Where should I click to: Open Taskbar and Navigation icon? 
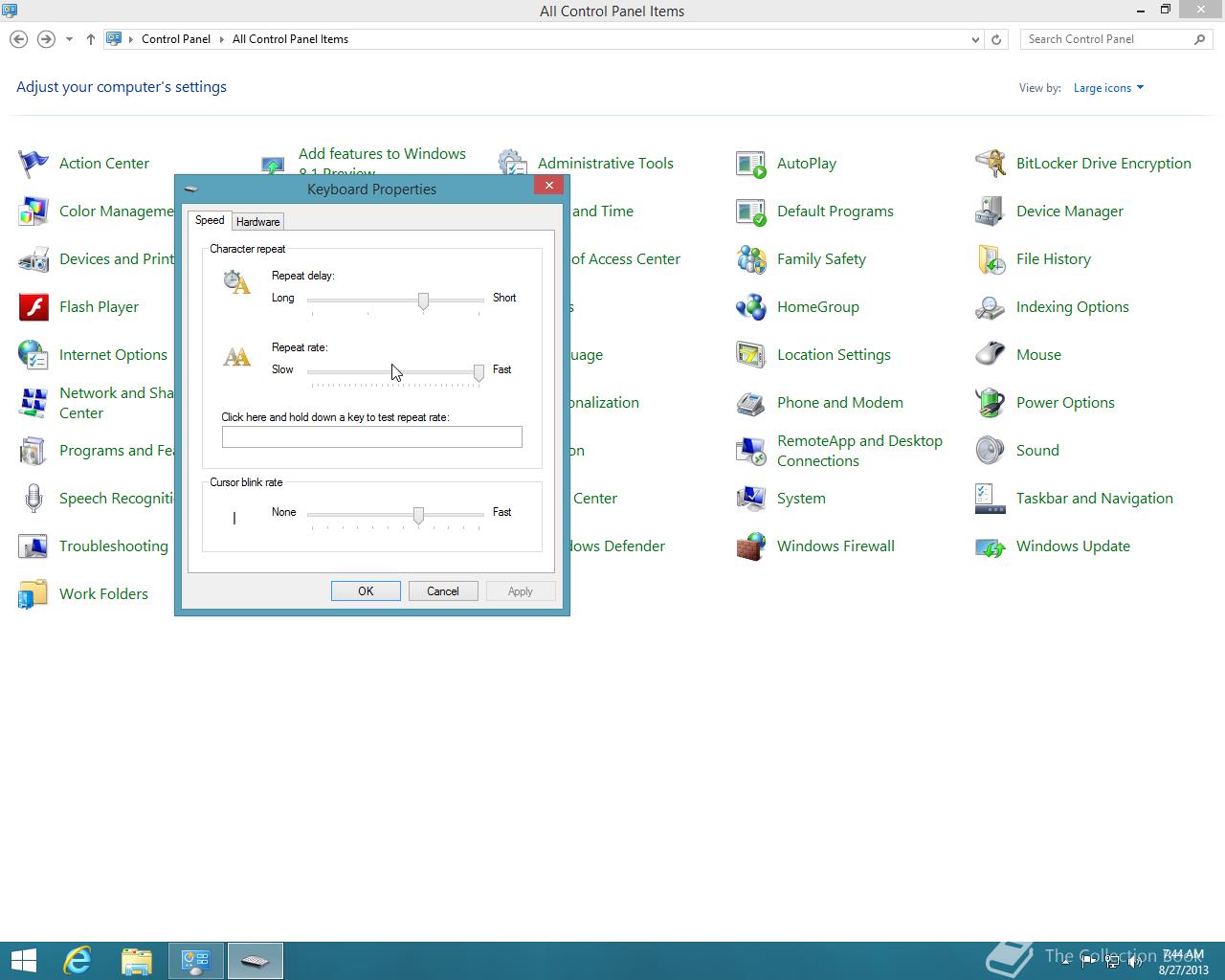[991, 499]
